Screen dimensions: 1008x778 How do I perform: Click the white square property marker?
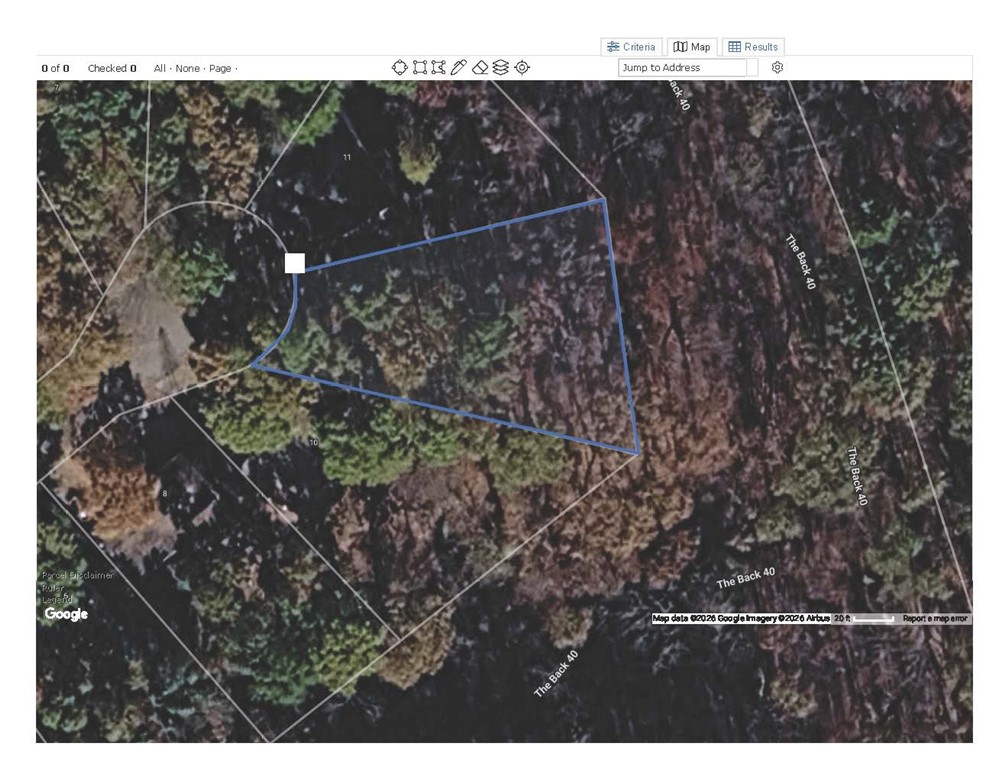[295, 263]
